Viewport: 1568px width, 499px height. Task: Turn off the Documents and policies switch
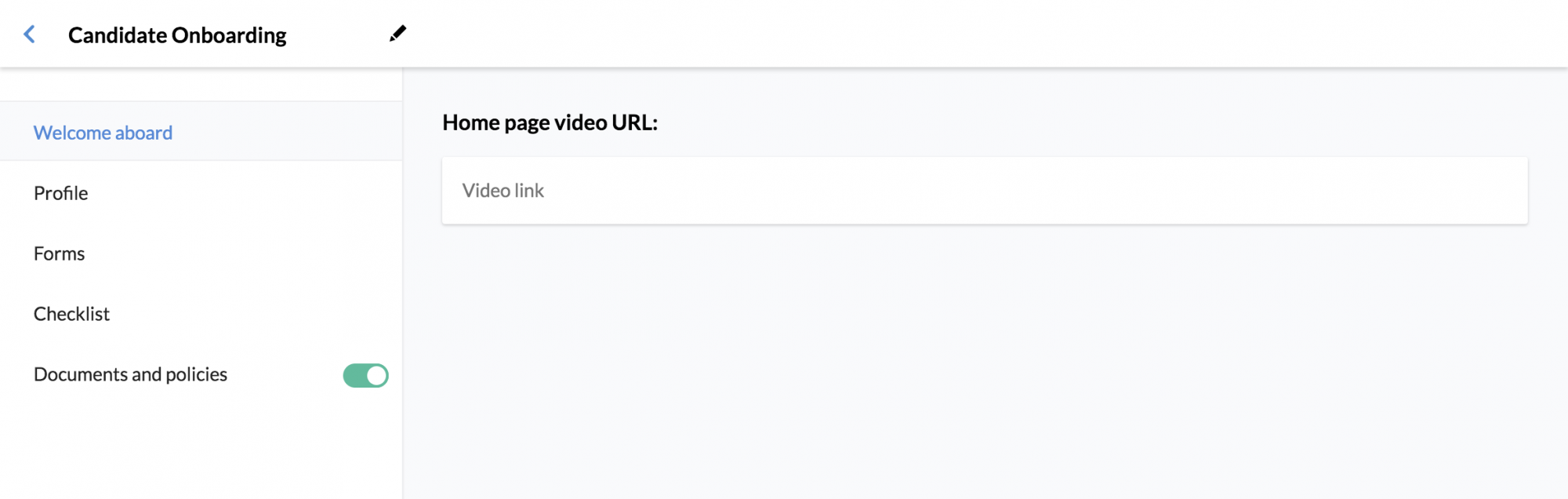tap(365, 376)
